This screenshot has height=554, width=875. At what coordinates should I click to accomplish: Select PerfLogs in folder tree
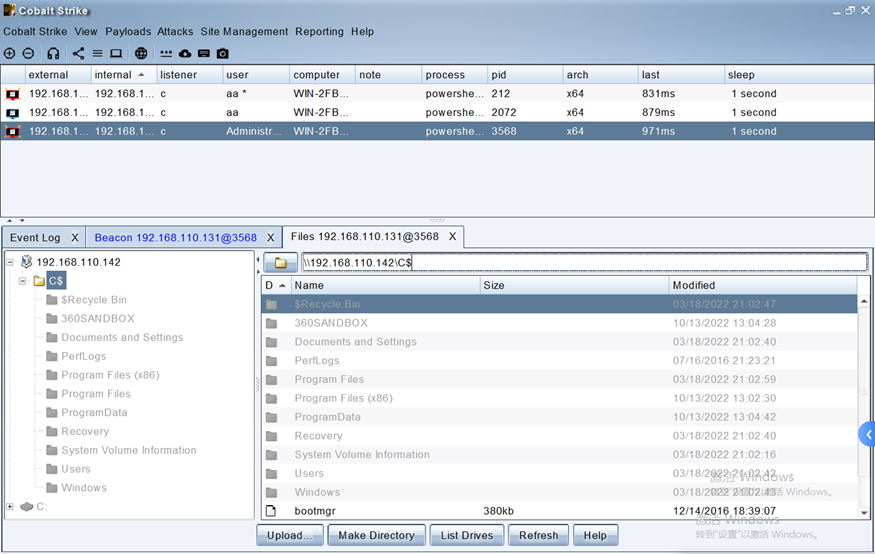click(84, 357)
